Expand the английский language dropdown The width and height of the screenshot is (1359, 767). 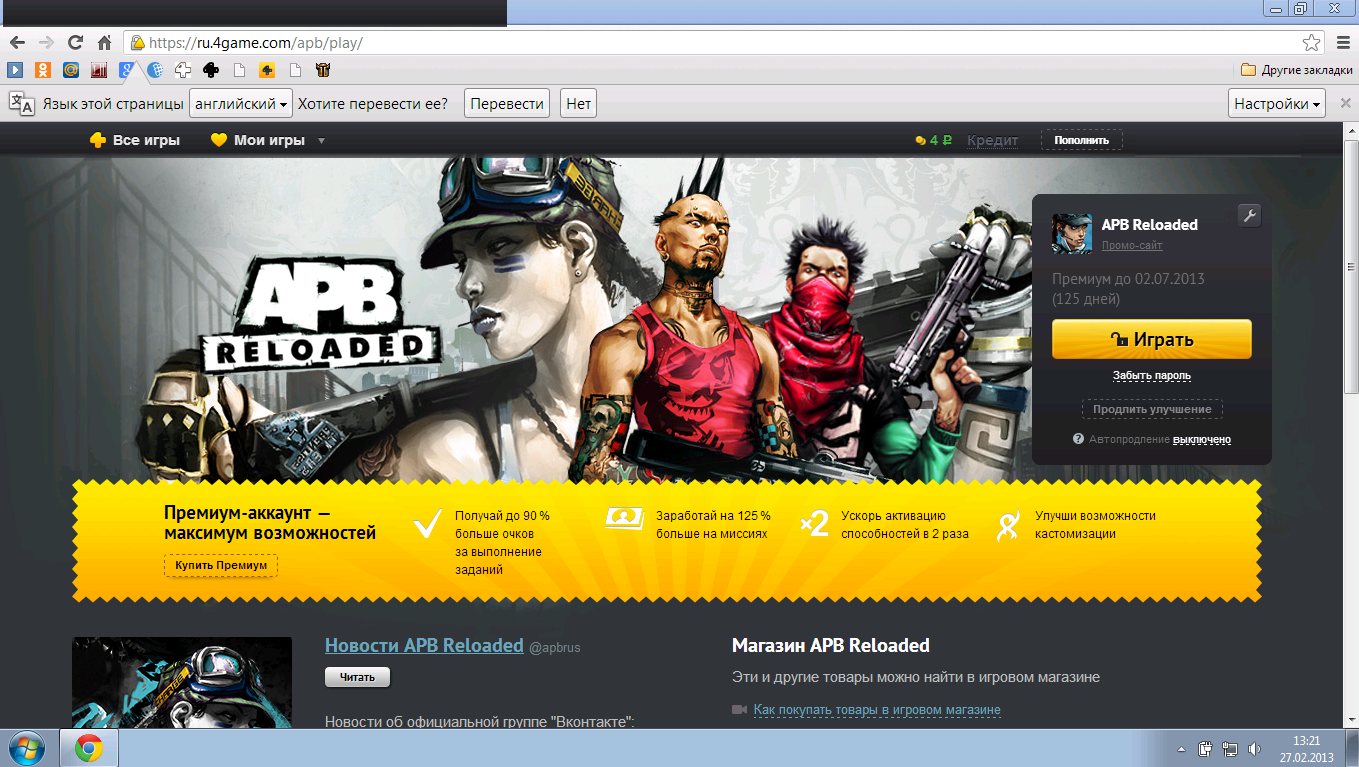(x=241, y=104)
